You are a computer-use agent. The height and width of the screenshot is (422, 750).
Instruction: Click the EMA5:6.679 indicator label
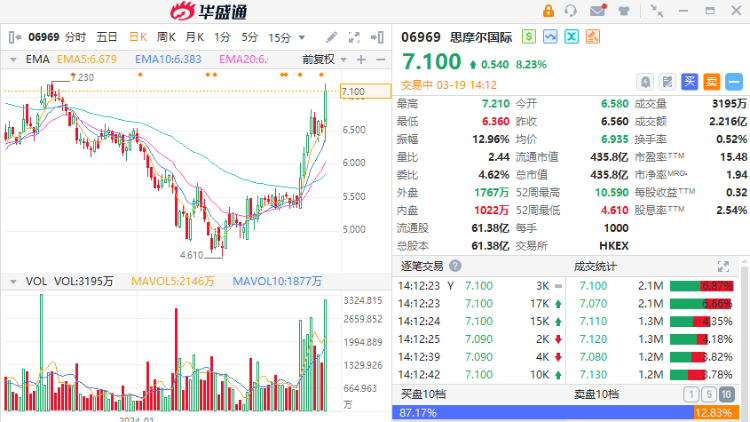(x=87, y=60)
